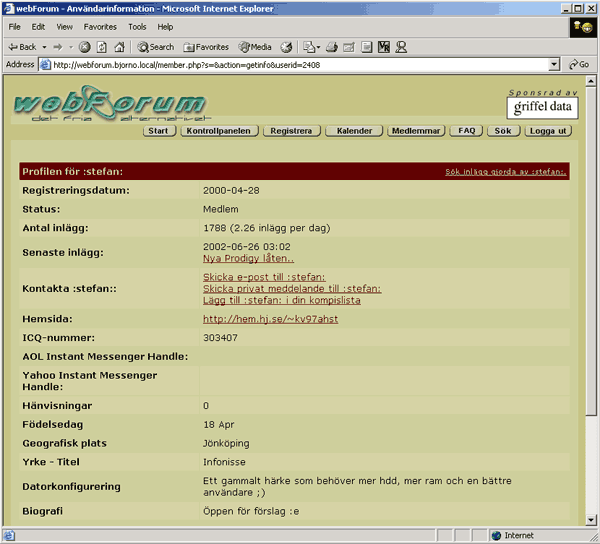
Task: Open the Edit menu
Action: (x=38, y=27)
